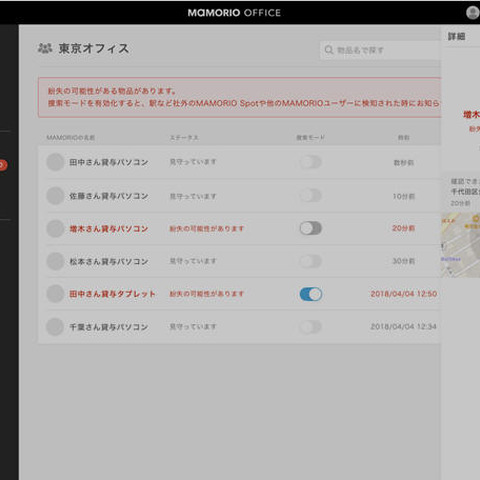Click the 詳細 panel heading
Viewport: 480px width, 480px height.
tap(456, 36)
